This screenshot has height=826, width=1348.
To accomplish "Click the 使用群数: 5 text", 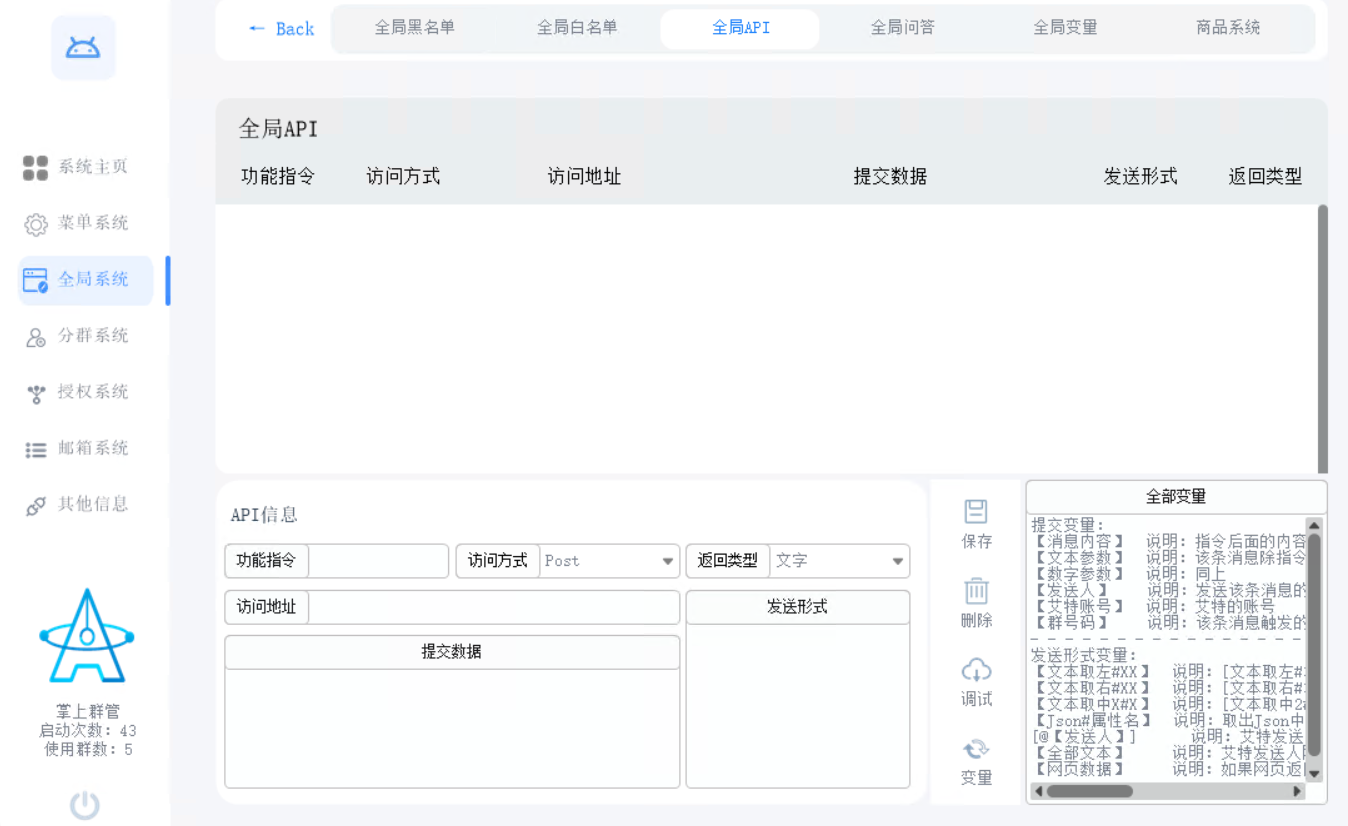I will click(87, 749).
